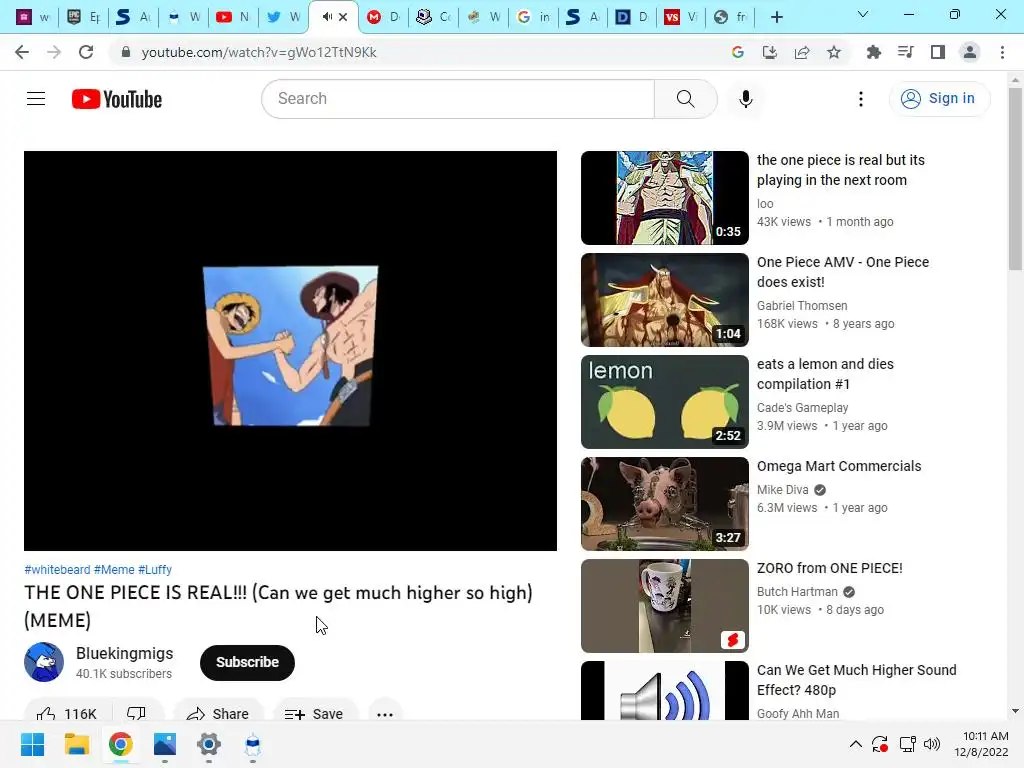
Task: Open the Windows Start menu
Action: click(32, 744)
